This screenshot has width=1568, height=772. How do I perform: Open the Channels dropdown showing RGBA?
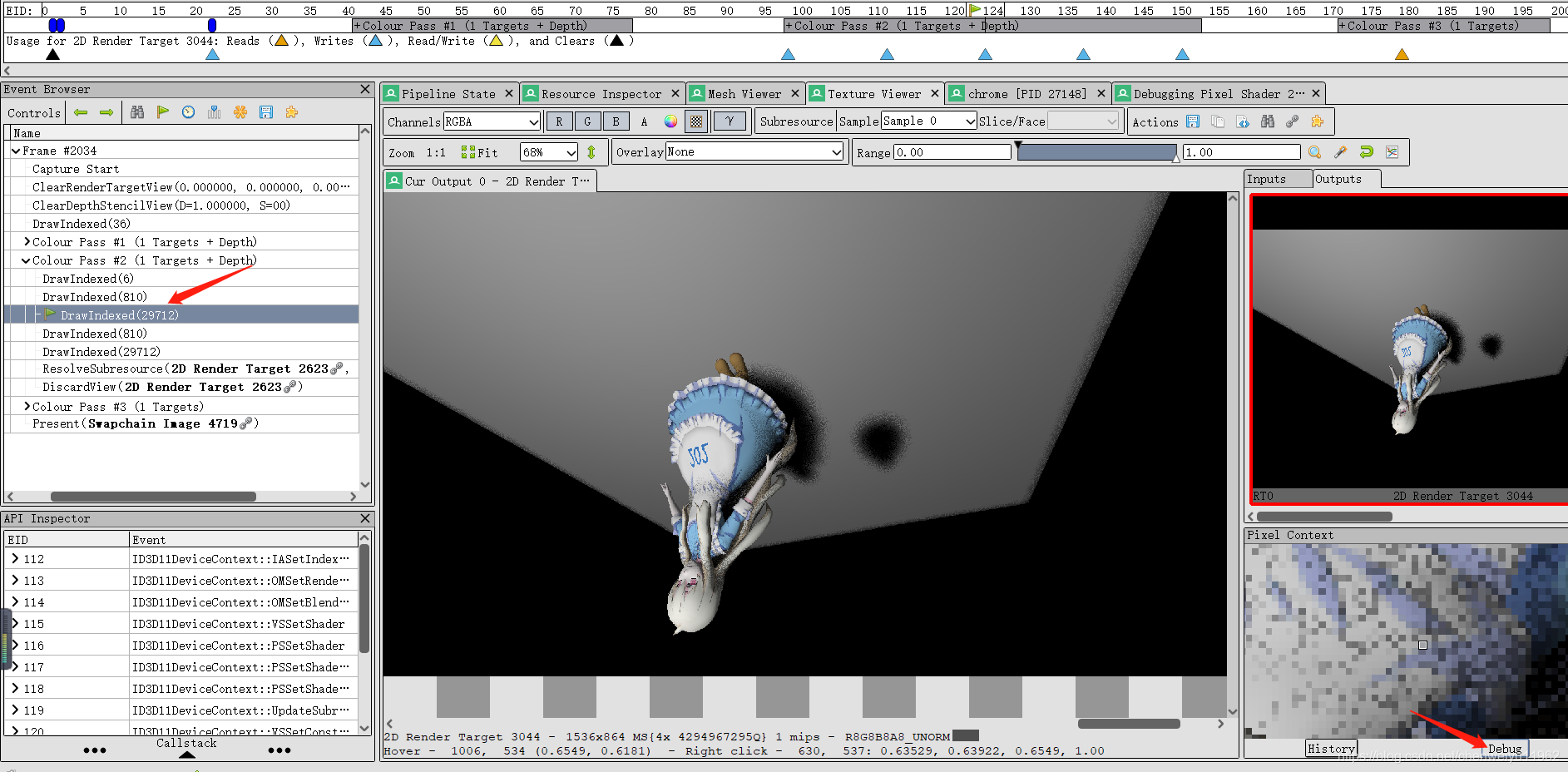coord(491,121)
